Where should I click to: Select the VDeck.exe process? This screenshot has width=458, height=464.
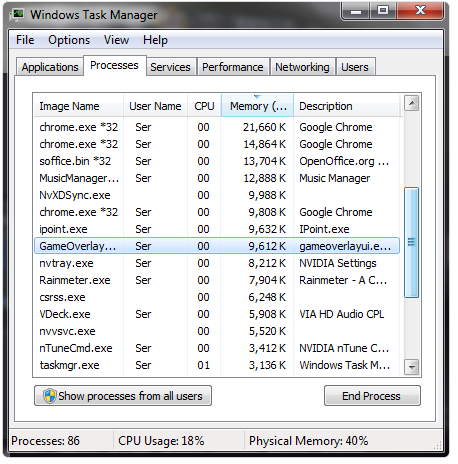point(217,314)
